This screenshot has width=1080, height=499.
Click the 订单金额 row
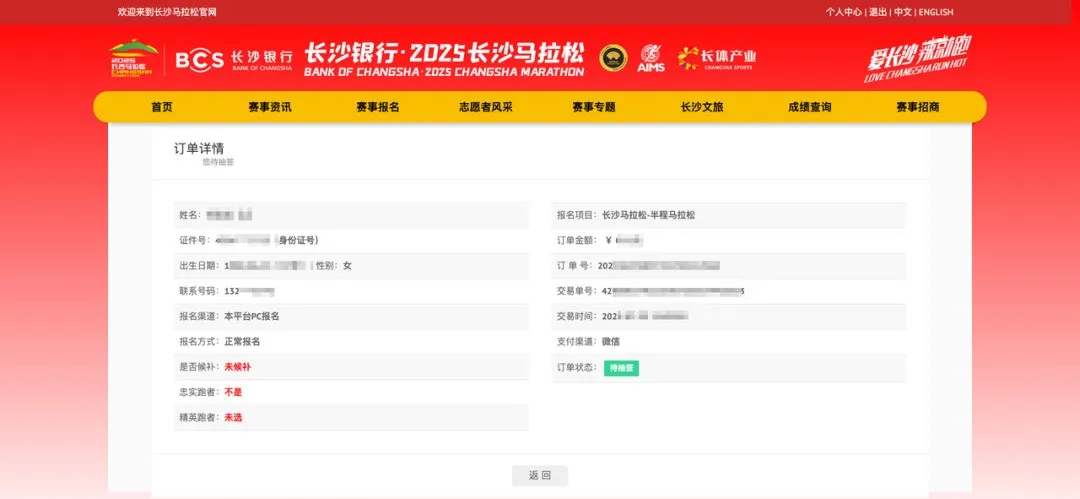pyautogui.click(x=729, y=241)
